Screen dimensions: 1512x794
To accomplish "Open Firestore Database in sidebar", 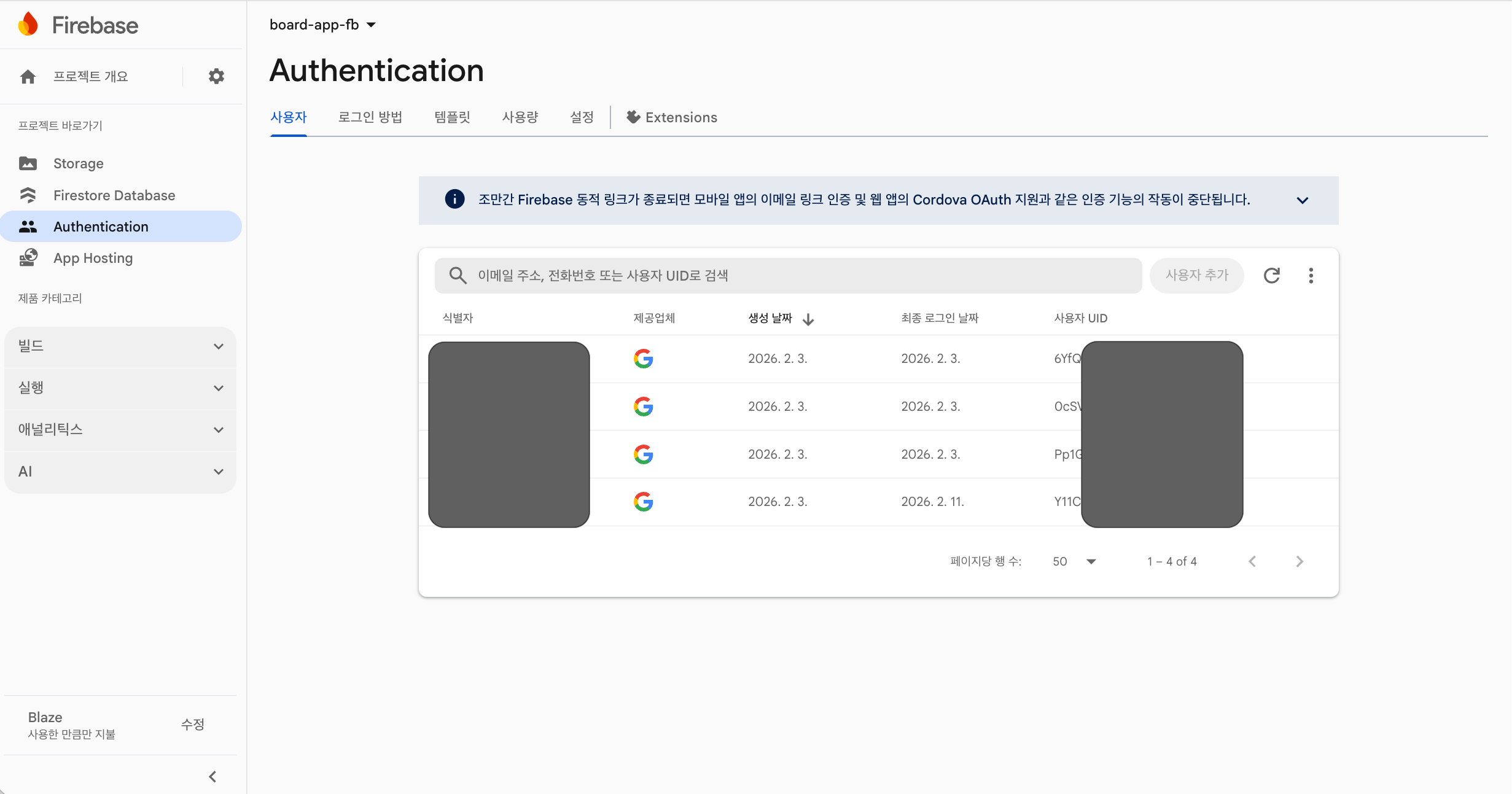I will pos(114,195).
